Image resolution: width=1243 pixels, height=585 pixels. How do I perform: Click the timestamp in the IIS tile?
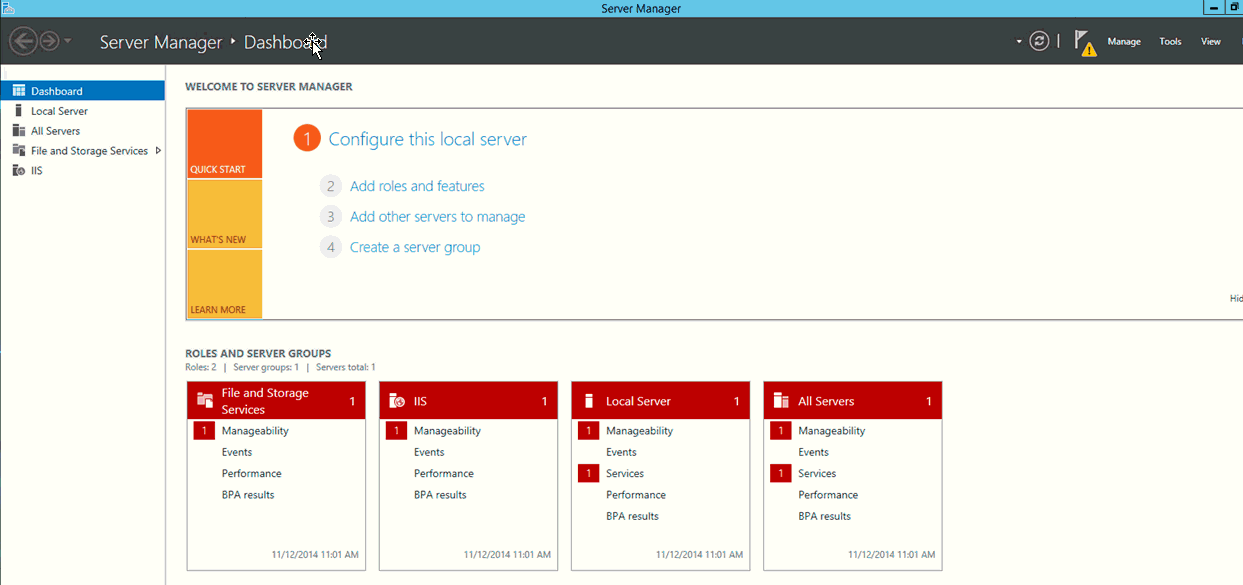click(507, 554)
